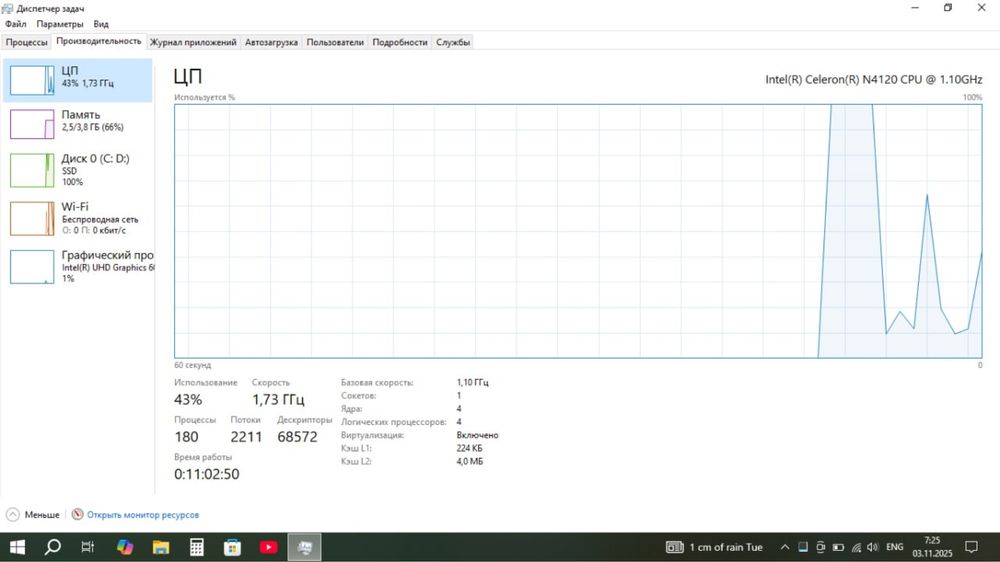The width and height of the screenshot is (1000, 562).
Task: Select the Производительность tab
Action: click(99, 41)
